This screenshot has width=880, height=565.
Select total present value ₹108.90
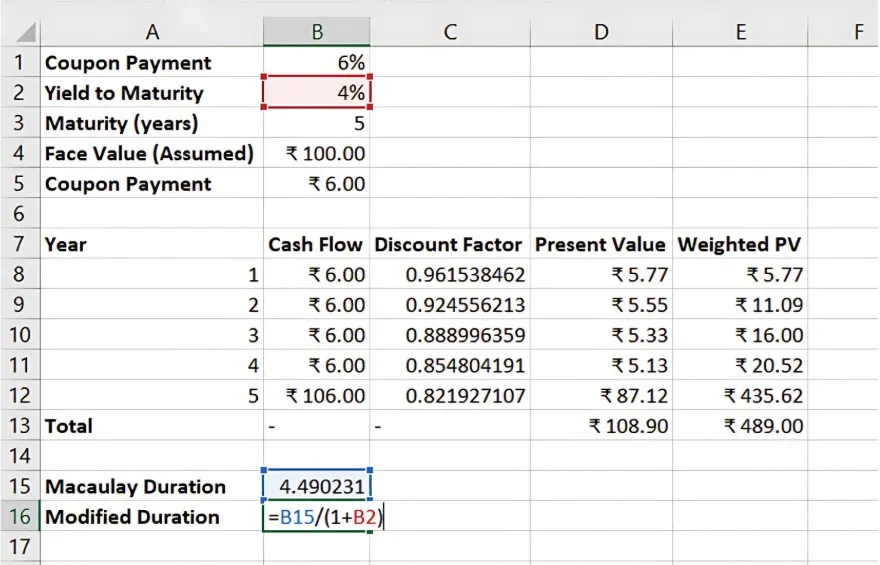click(601, 426)
